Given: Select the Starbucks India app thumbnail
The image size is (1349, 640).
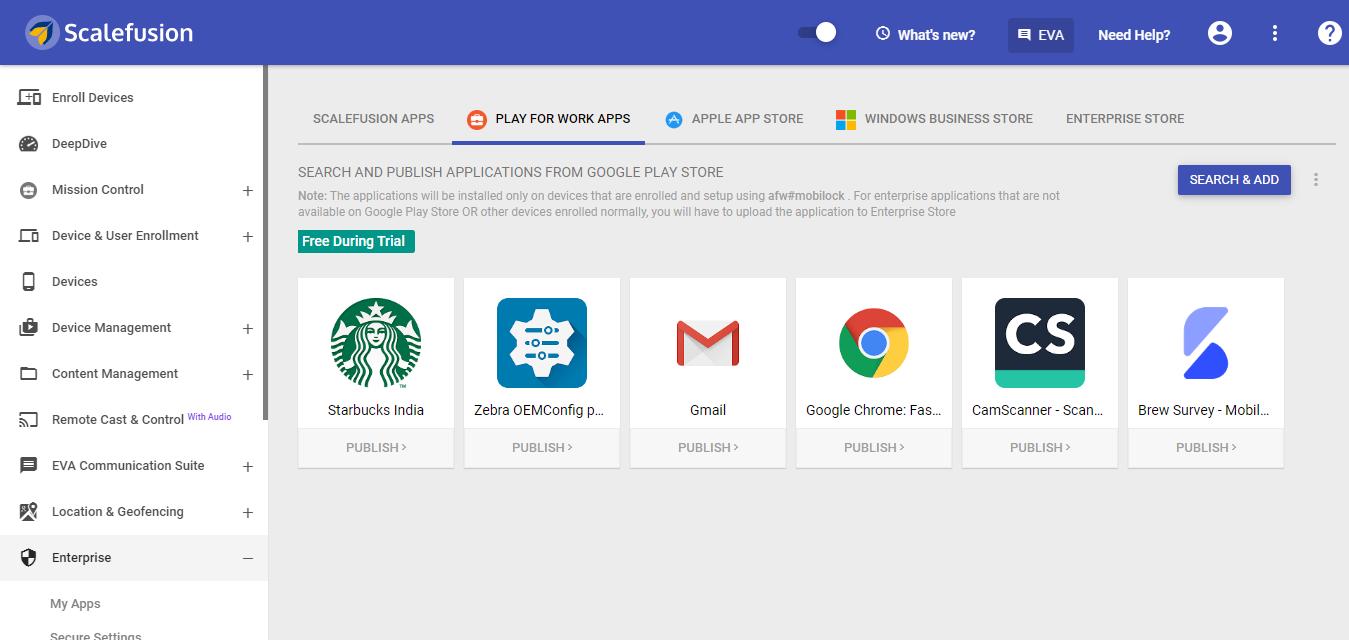Looking at the screenshot, I should 376,343.
